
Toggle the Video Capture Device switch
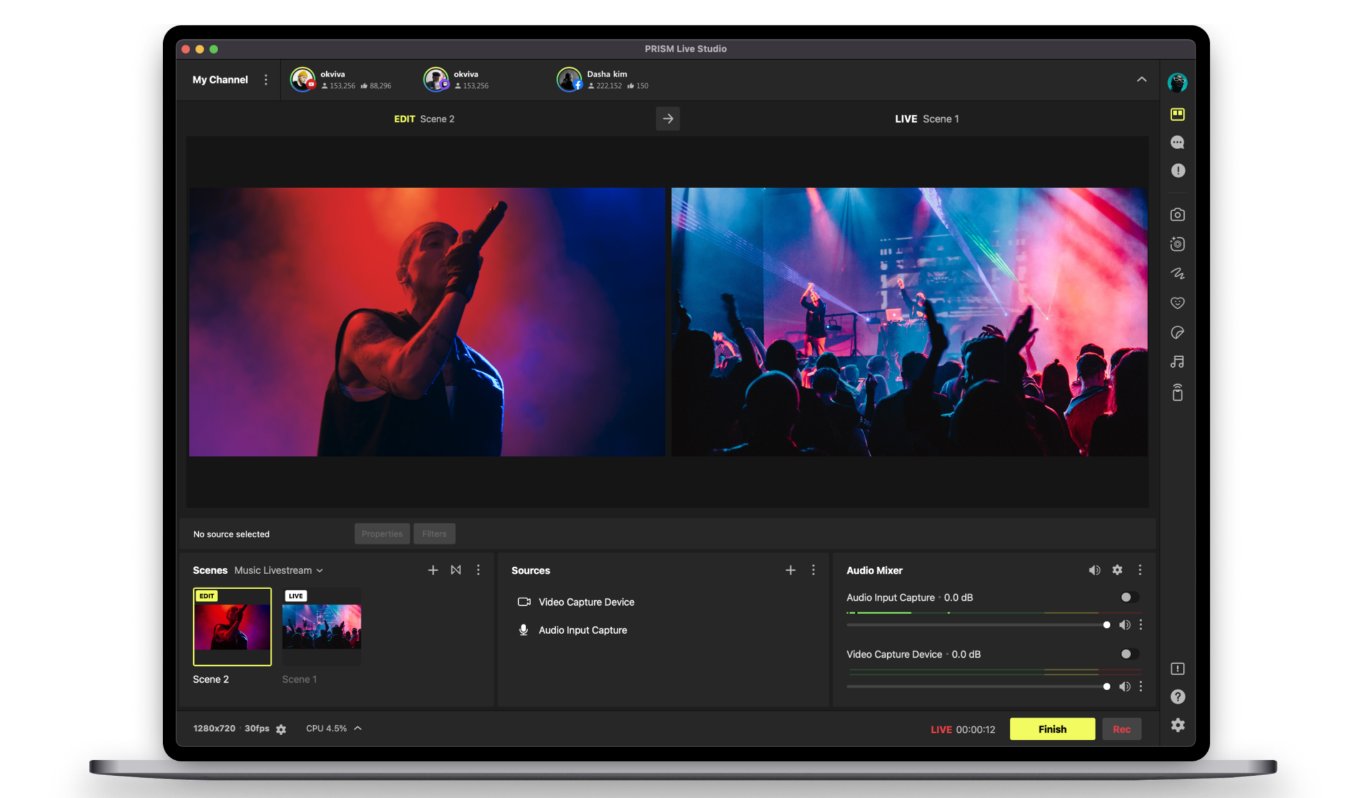pyautogui.click(x=1130, y=654)
